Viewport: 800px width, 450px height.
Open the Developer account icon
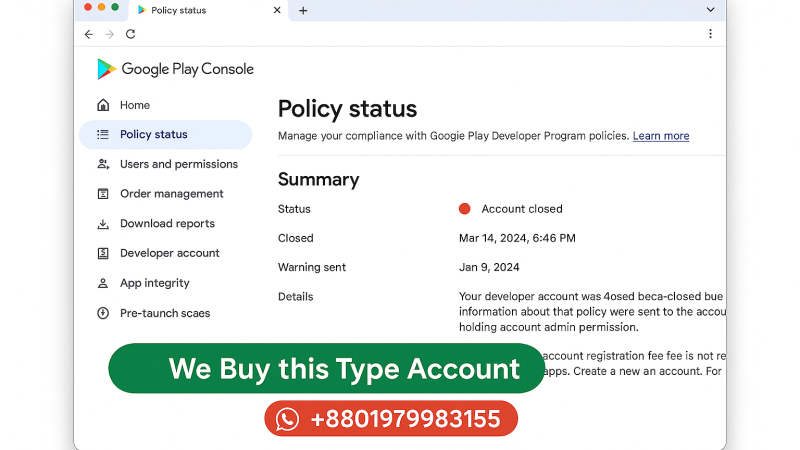click(x=103, y=253)
